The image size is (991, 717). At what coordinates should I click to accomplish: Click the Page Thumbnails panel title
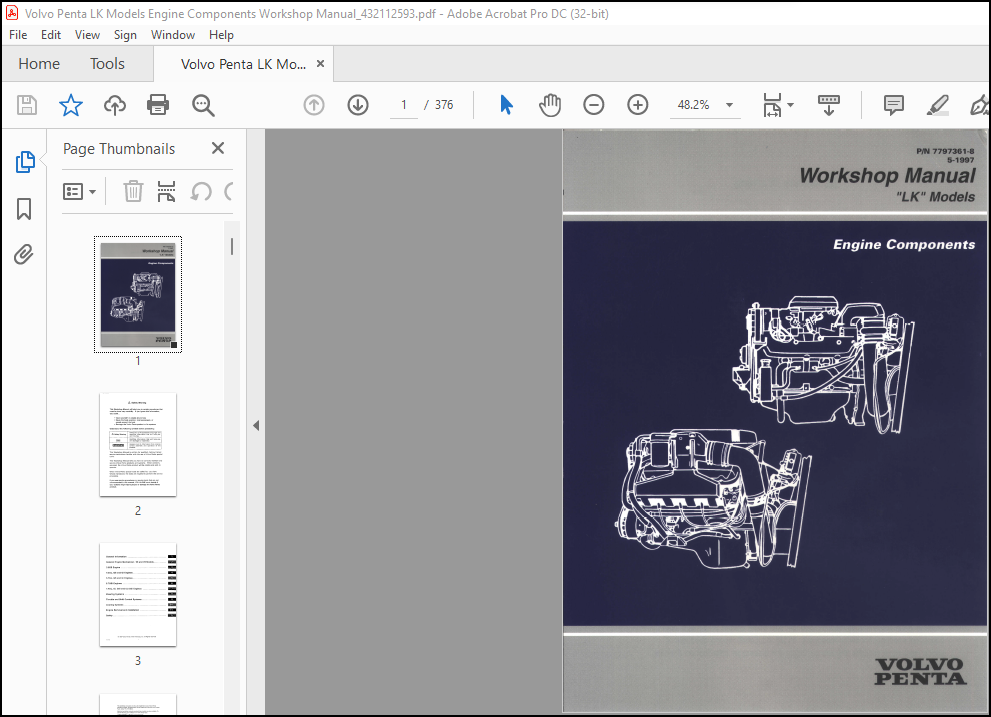(119, 149)
